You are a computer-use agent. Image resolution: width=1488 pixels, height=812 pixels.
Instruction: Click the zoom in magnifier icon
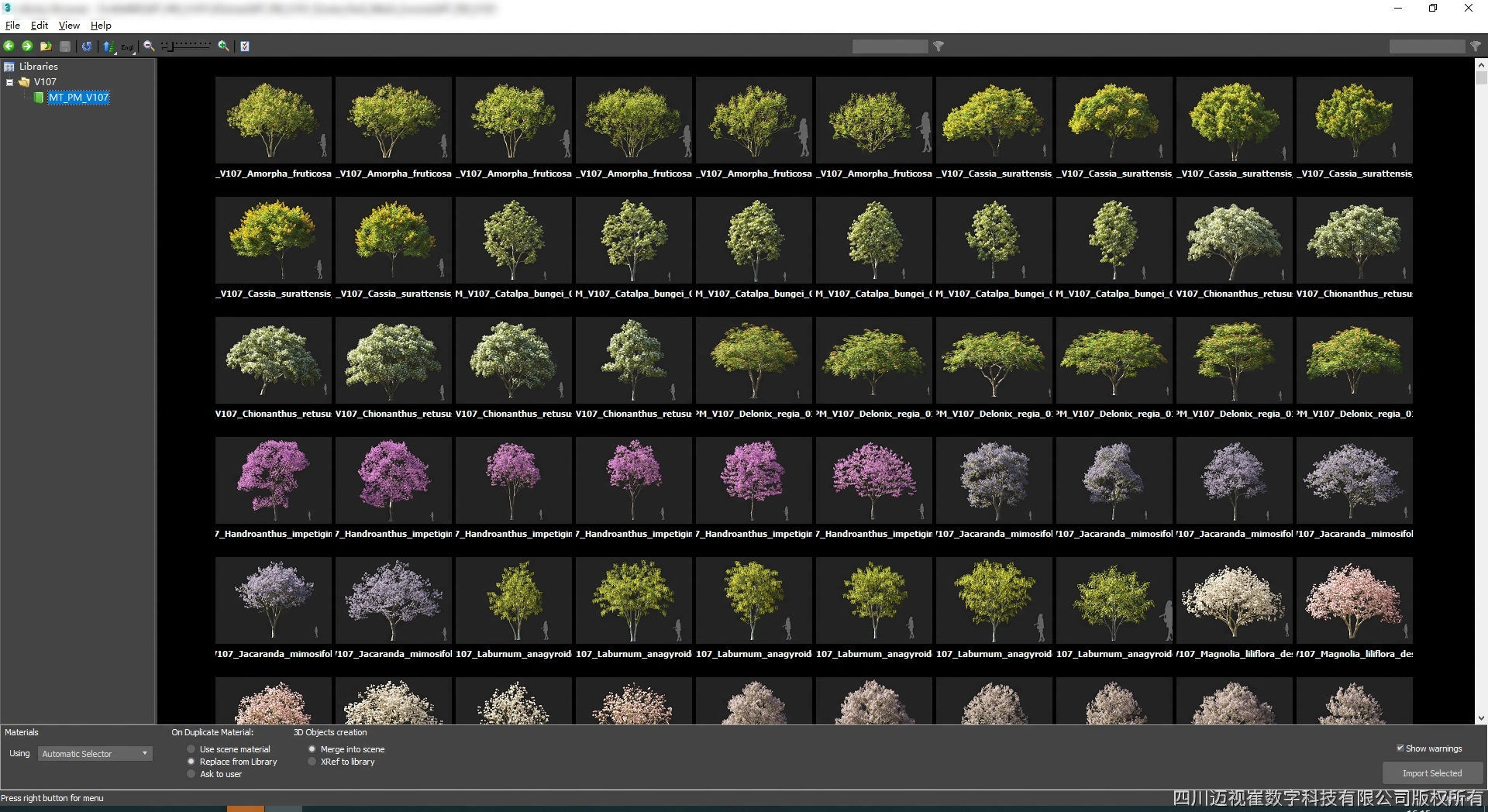[222, 46]
